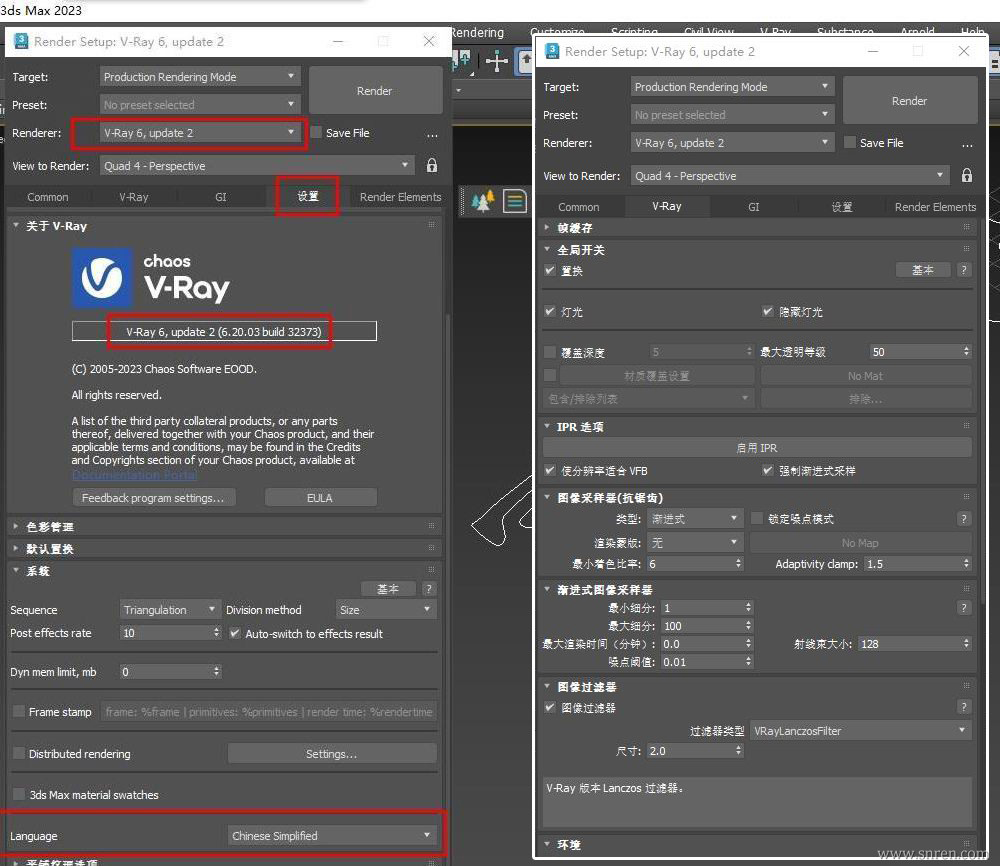Open the 渲染蒙版 dropdown
The image size is (1000, 866).
pos(695,543)
